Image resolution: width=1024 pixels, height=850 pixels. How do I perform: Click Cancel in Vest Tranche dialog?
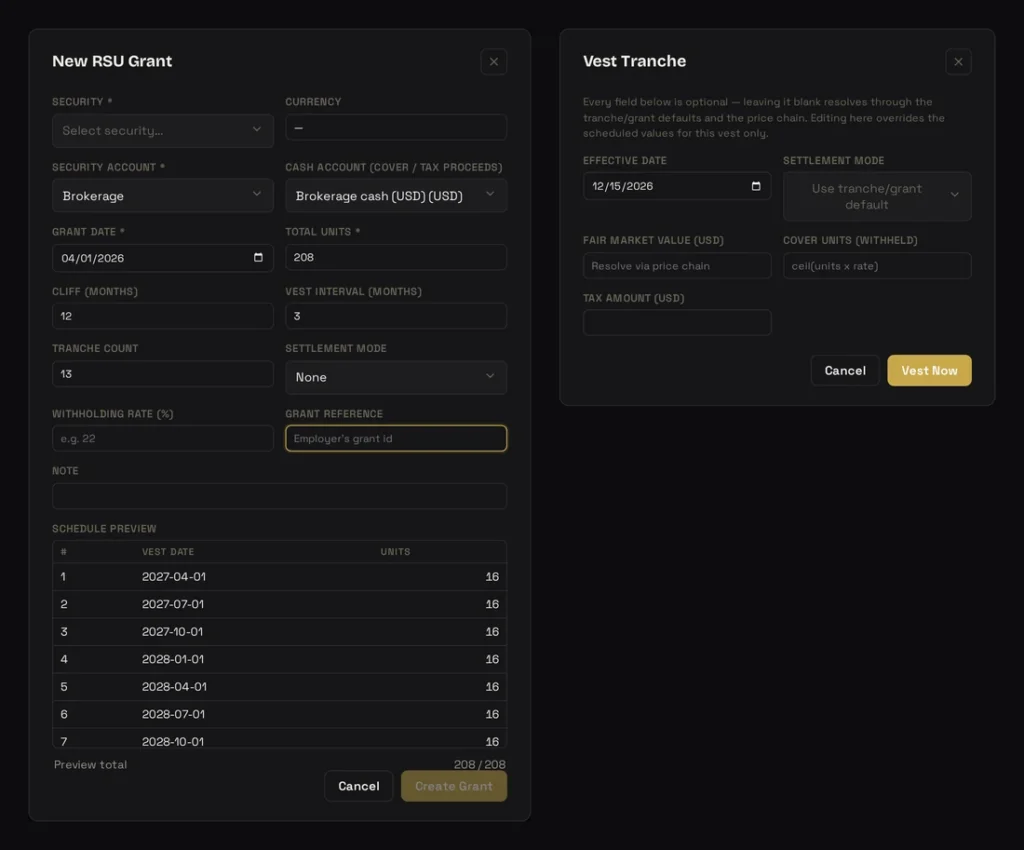pos(845,370)
